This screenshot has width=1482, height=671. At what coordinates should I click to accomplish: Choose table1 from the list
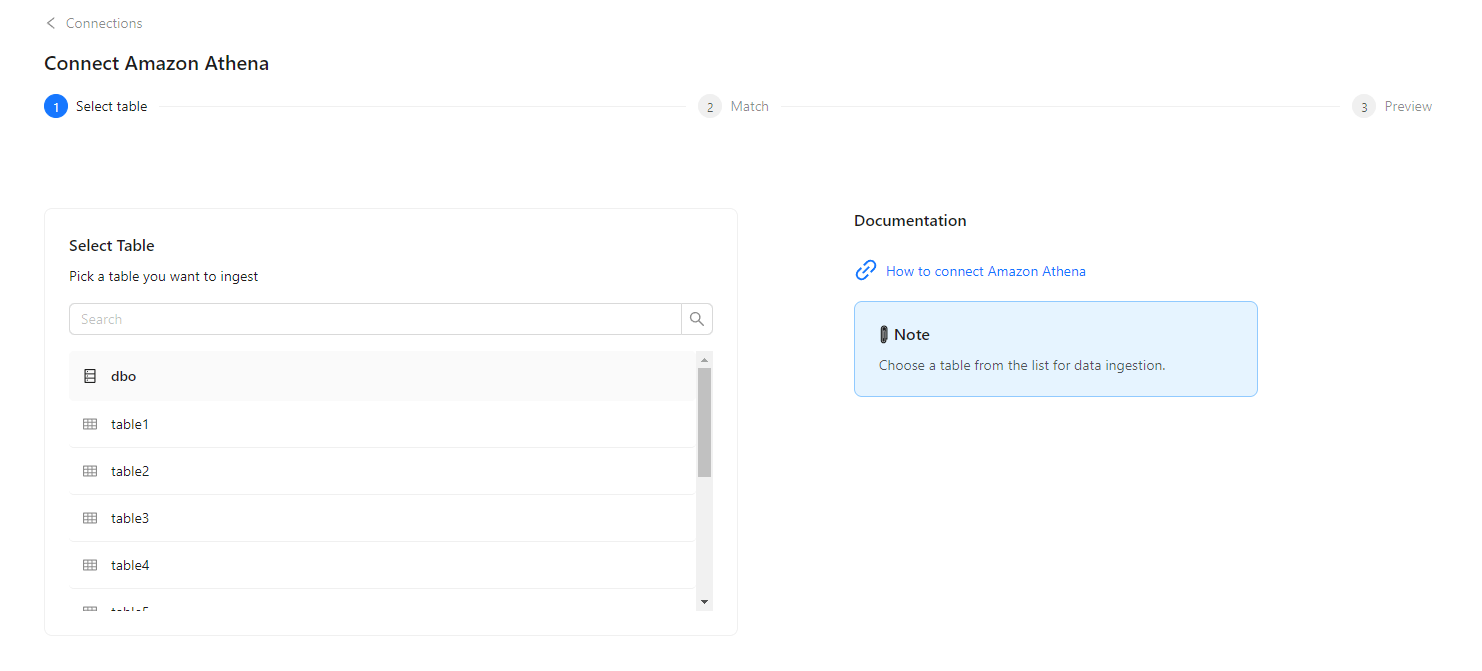pyautogui.click(x=382, y=424)
